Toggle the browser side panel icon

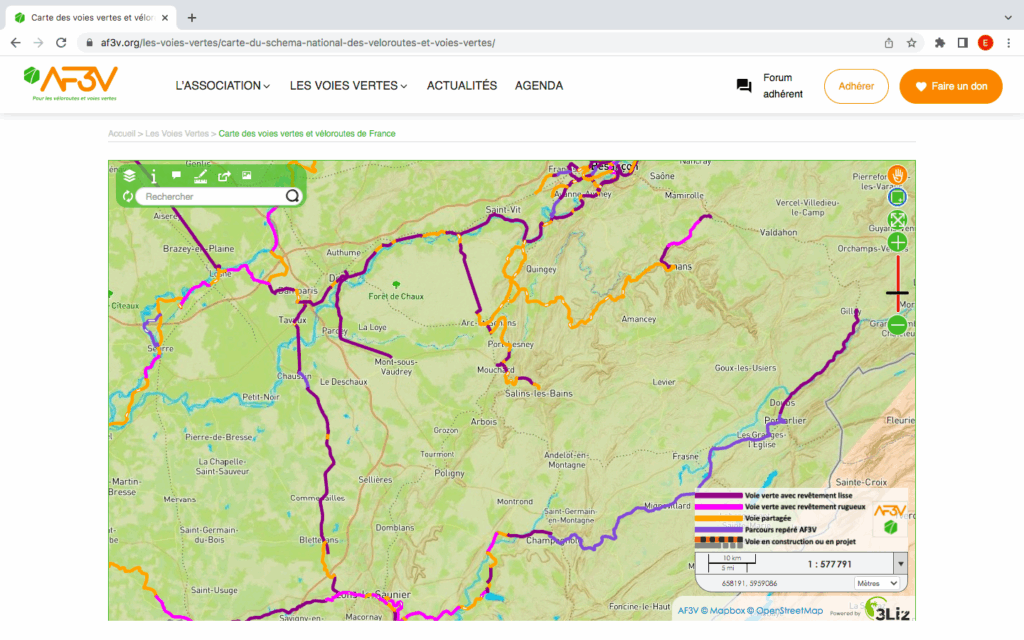click(x=963, y=43)
